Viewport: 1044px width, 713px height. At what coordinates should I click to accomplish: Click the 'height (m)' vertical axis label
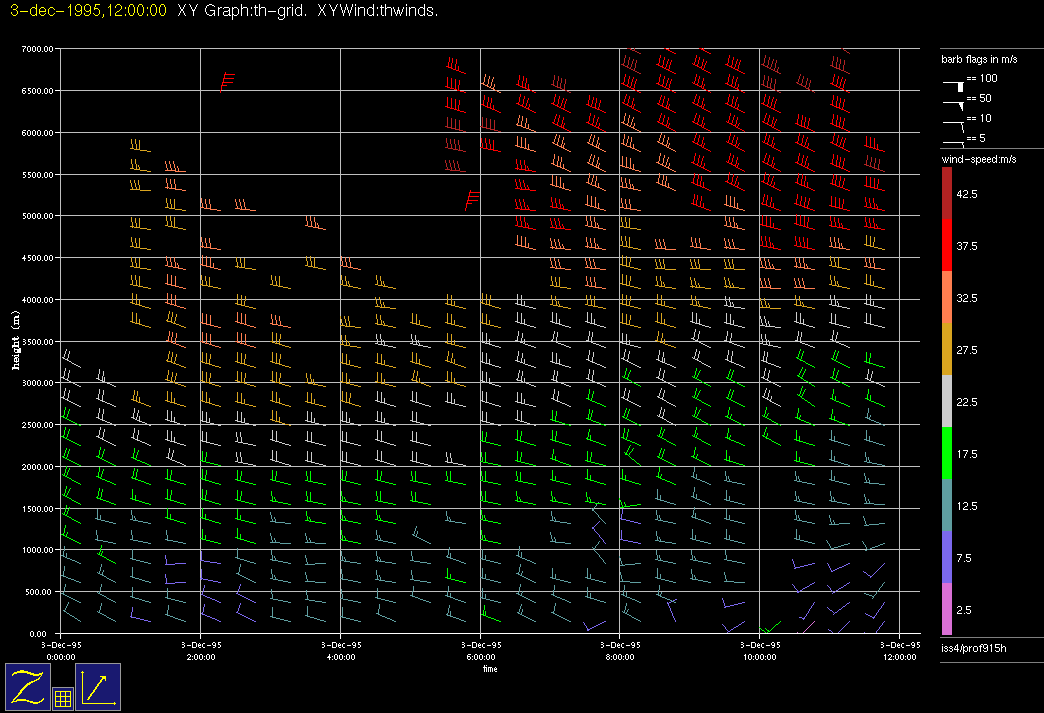pos(17,340)
